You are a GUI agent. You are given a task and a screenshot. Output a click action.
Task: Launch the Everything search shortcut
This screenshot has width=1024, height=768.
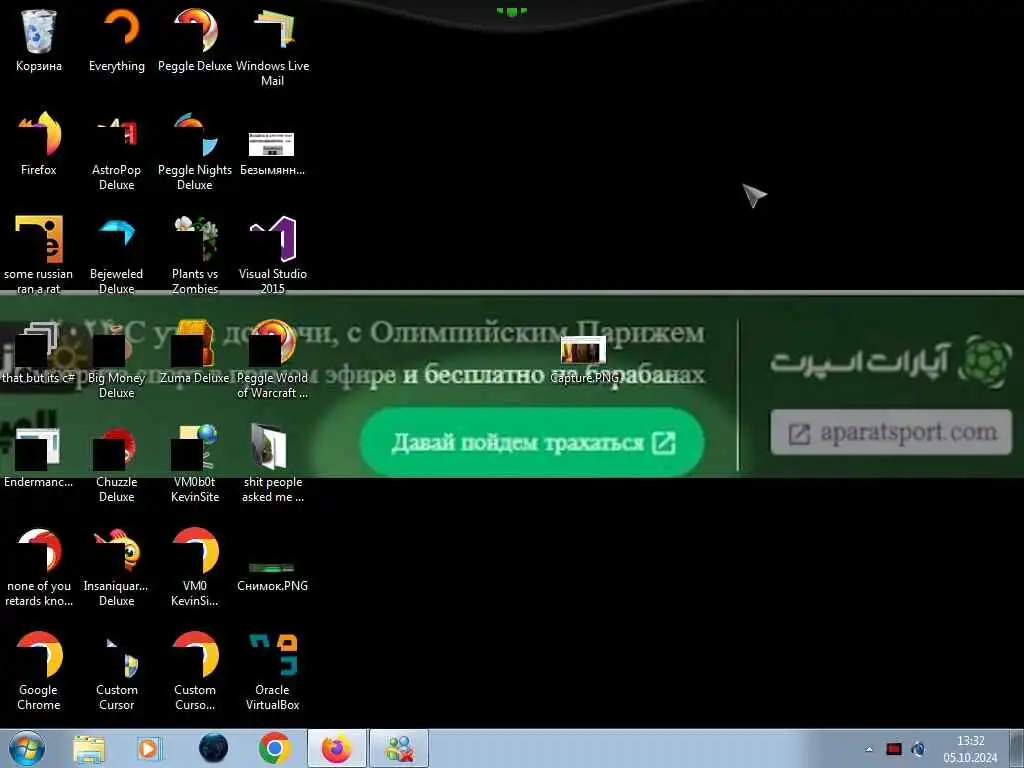pyautogui.click(x=117, y=39)
